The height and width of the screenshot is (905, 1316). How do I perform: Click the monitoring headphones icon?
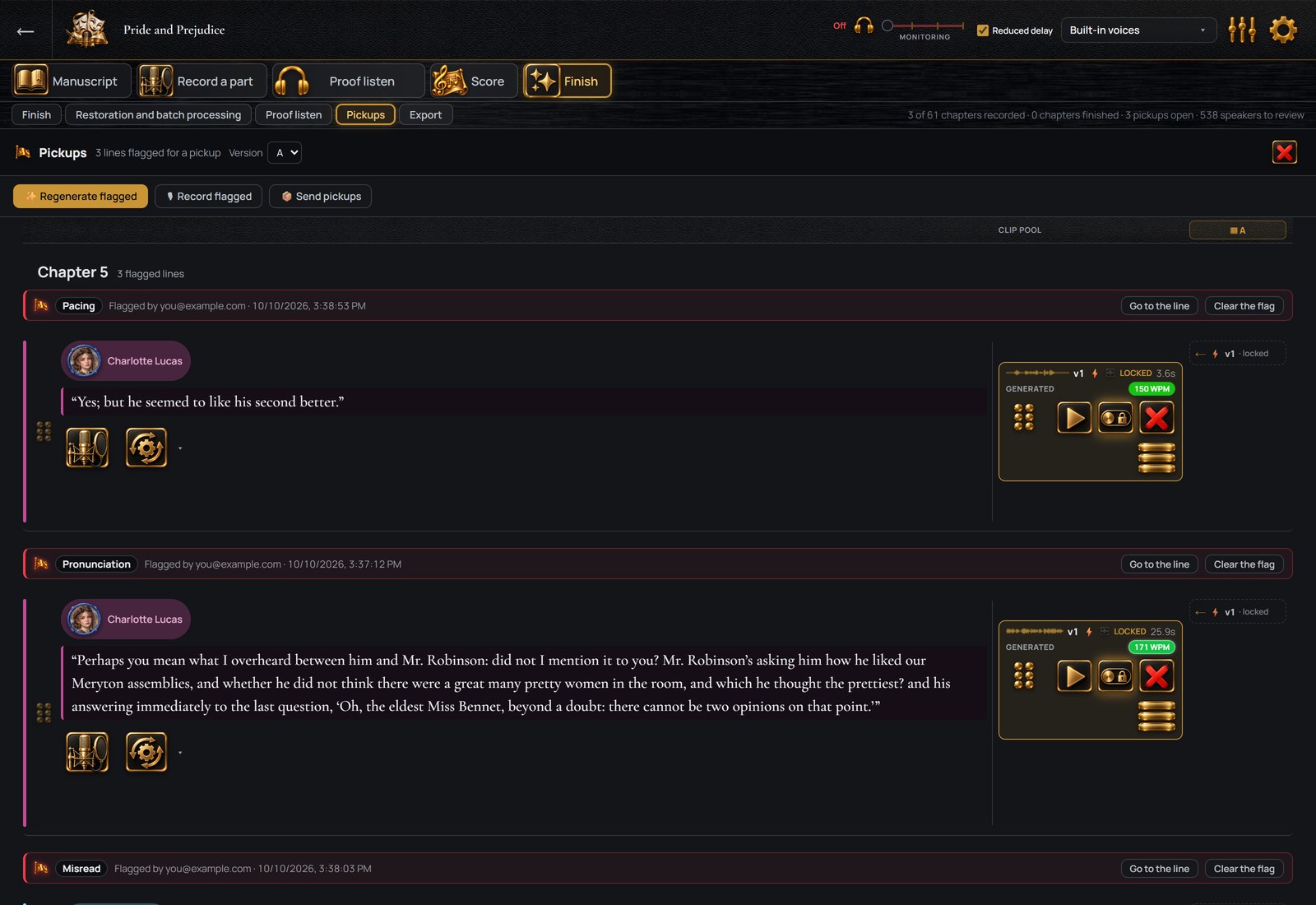point(864,26)
